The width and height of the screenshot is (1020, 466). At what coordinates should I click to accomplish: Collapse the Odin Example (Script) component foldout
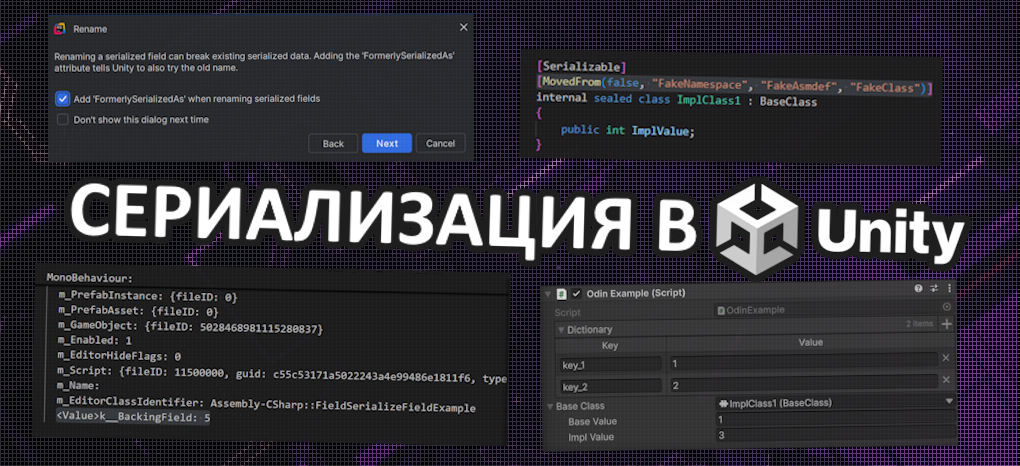[x=550, y=294]
